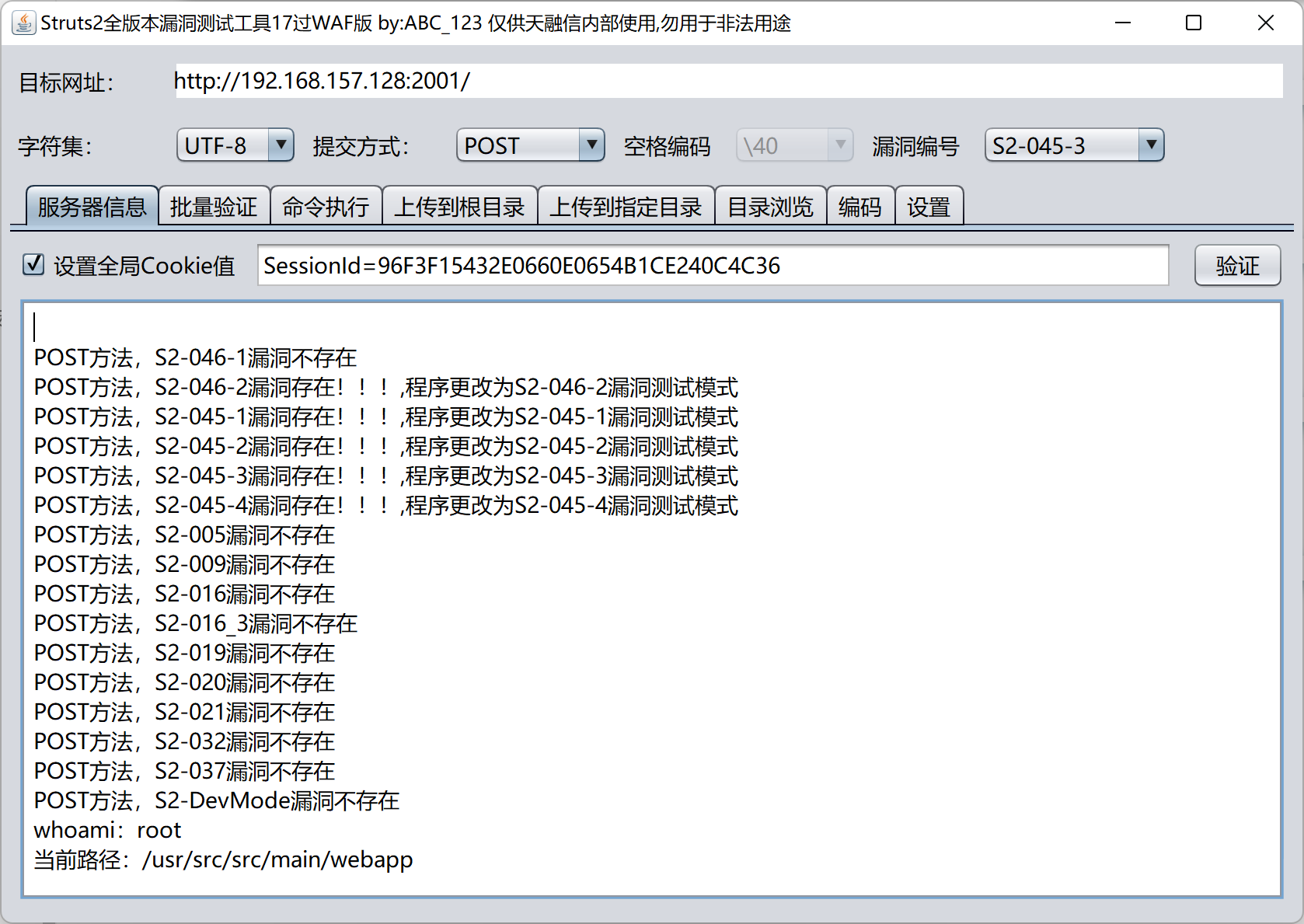Image resolution: width=1304 pixels, height=924 pixels.
Task: Open the 漏洞编号 S2-045-3 dropdown
Action: tap(1075, 145)
